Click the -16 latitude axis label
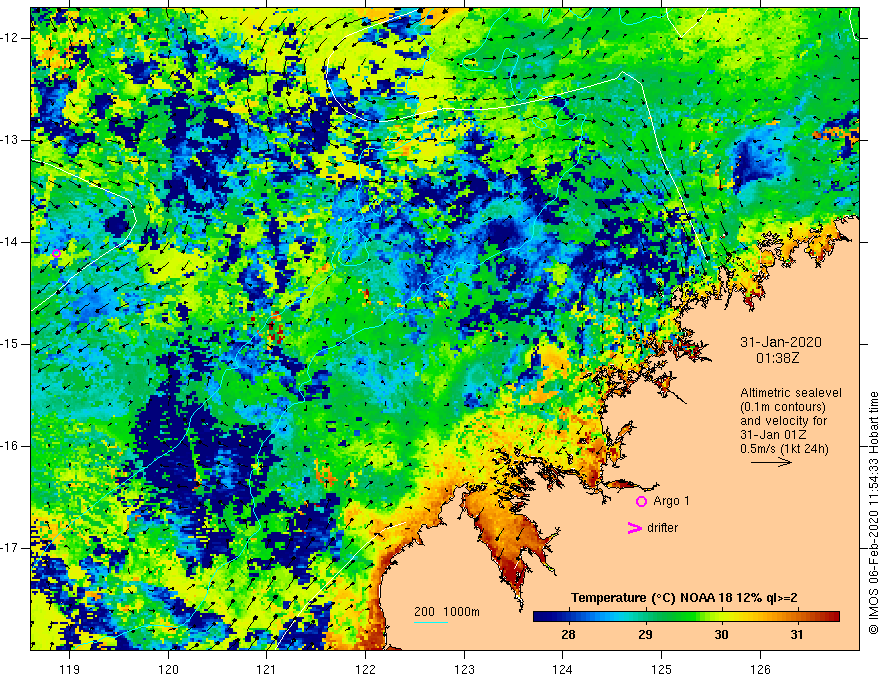 coord(10,446)
